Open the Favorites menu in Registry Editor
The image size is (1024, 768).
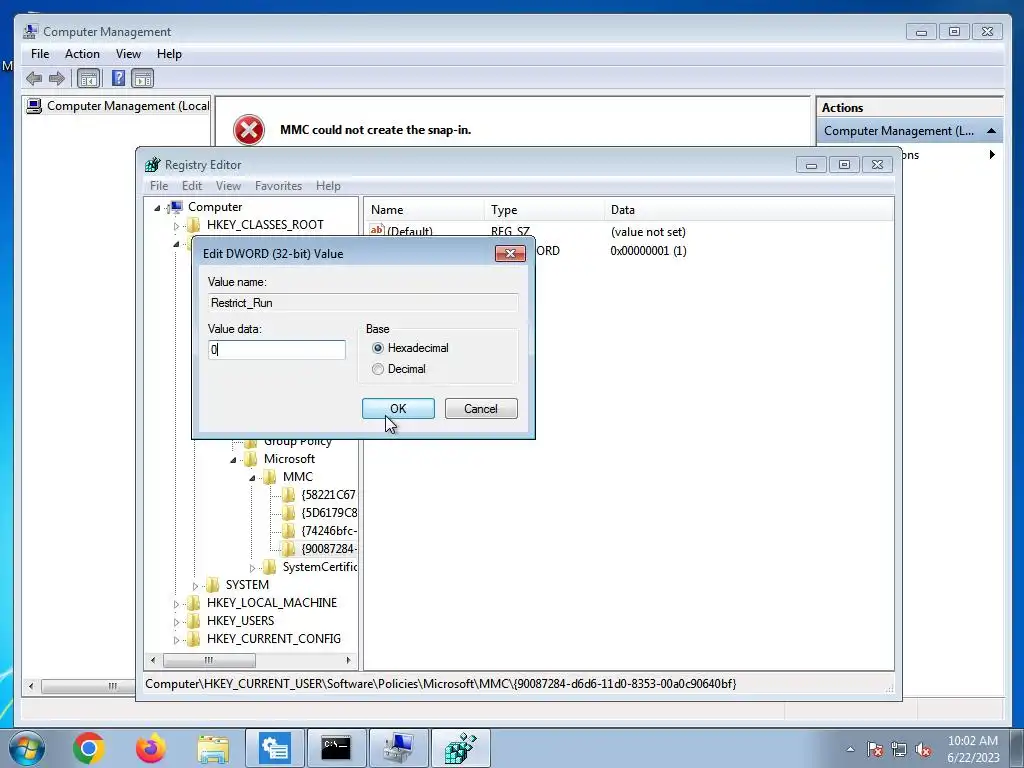pyautogui.click(x=278, y=186)
